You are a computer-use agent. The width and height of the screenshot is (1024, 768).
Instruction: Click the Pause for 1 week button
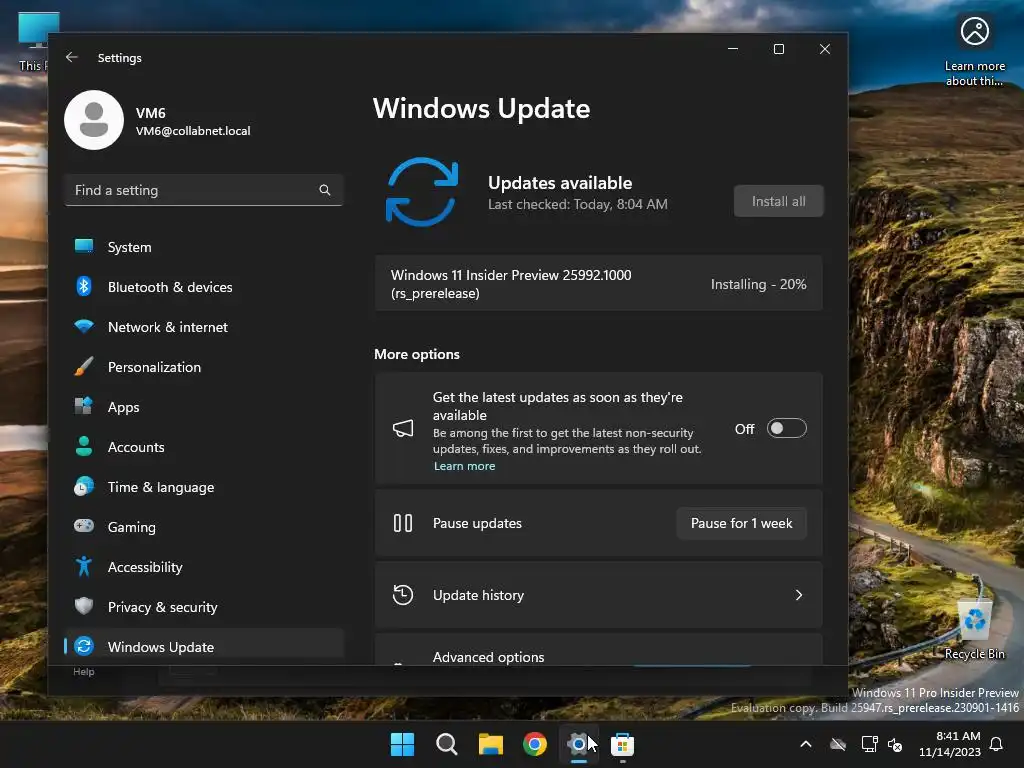point(741,523)
